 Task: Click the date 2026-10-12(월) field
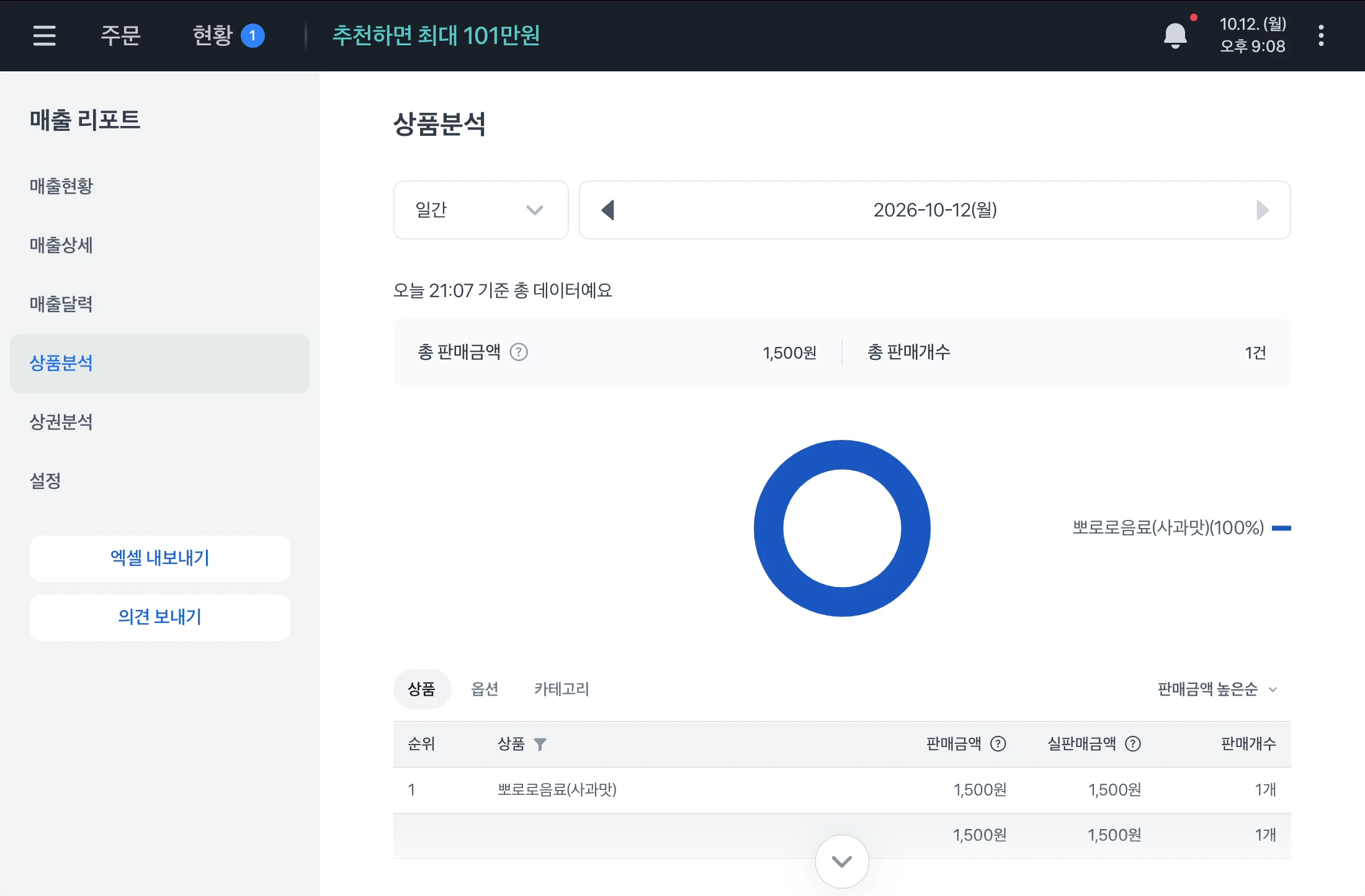tap(935, 210)
